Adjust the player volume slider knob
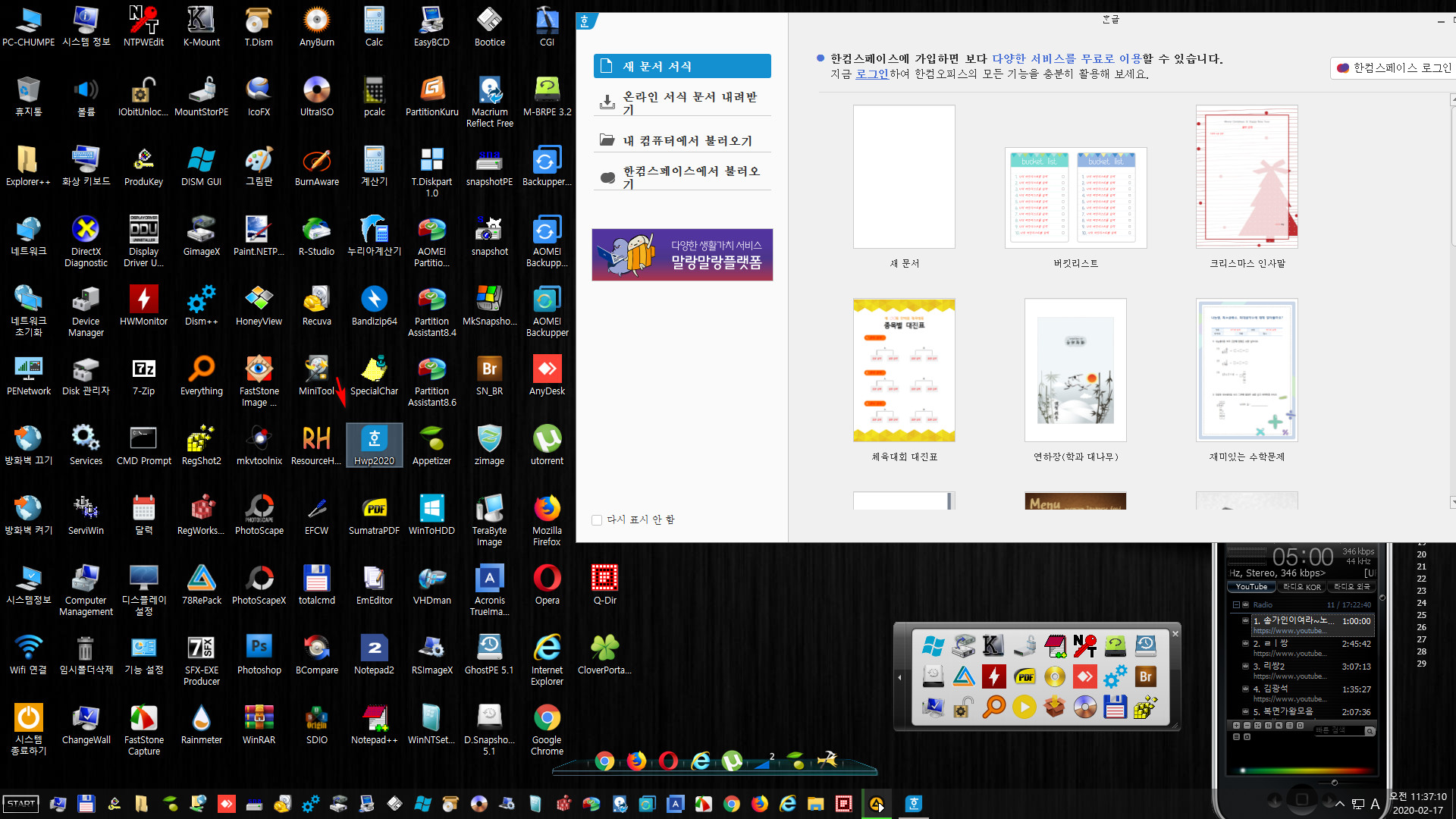Viewport: 1456px width, 819px height. [1335, 782]
